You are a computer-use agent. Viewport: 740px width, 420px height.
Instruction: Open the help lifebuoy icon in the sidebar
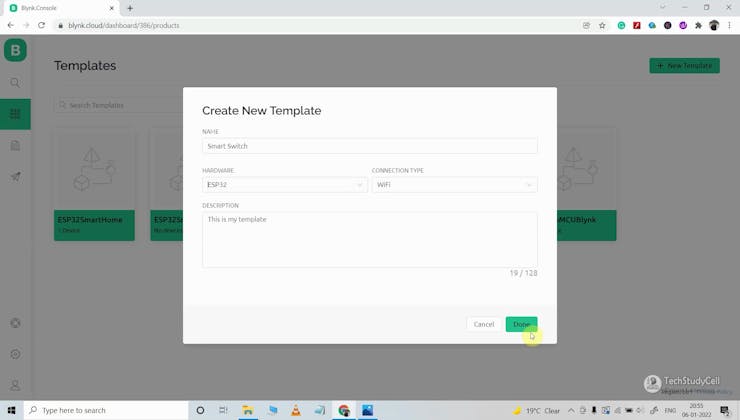pyautogui.click(x=15, y=323)
